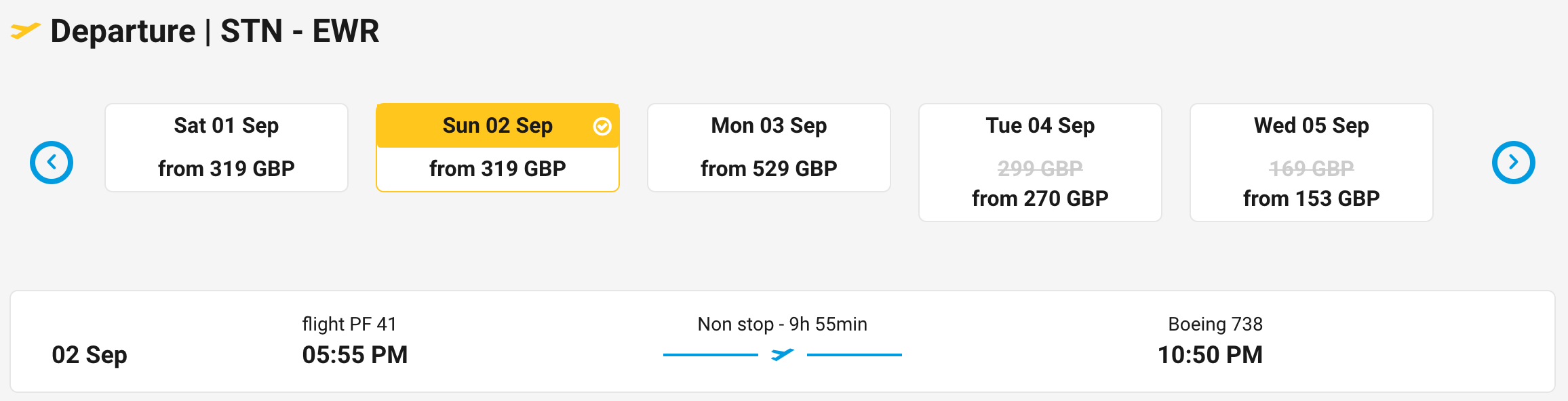
Task: Go to previous dates with left arrow
Action: click(x=52, y=163)
